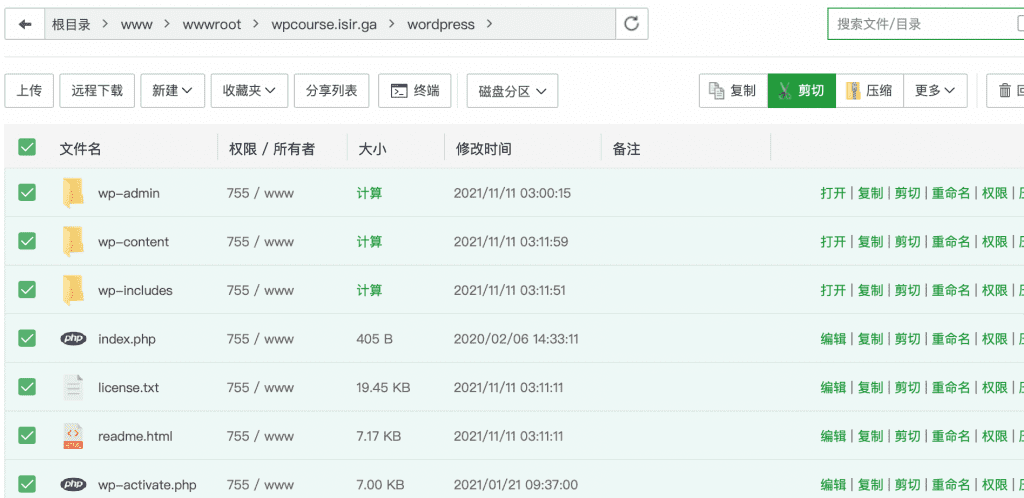Open the wp-admin folder icon
This screenshot has height=498, width=1024.
coord(73,193)
